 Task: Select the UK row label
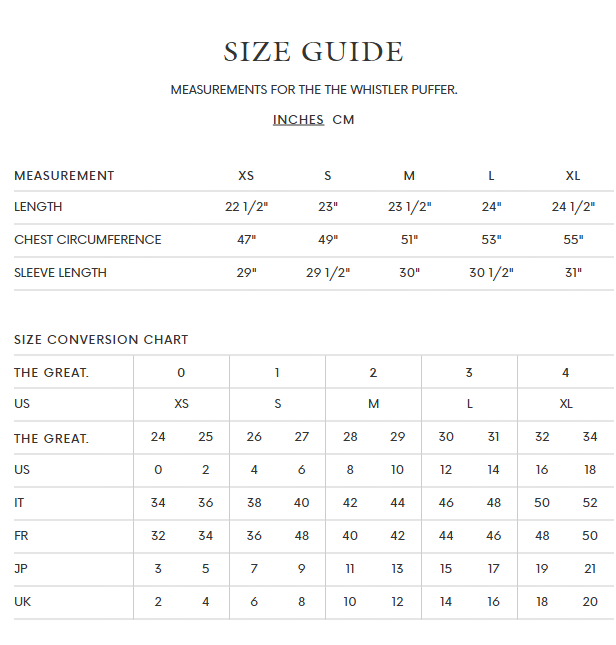point(21,602)
